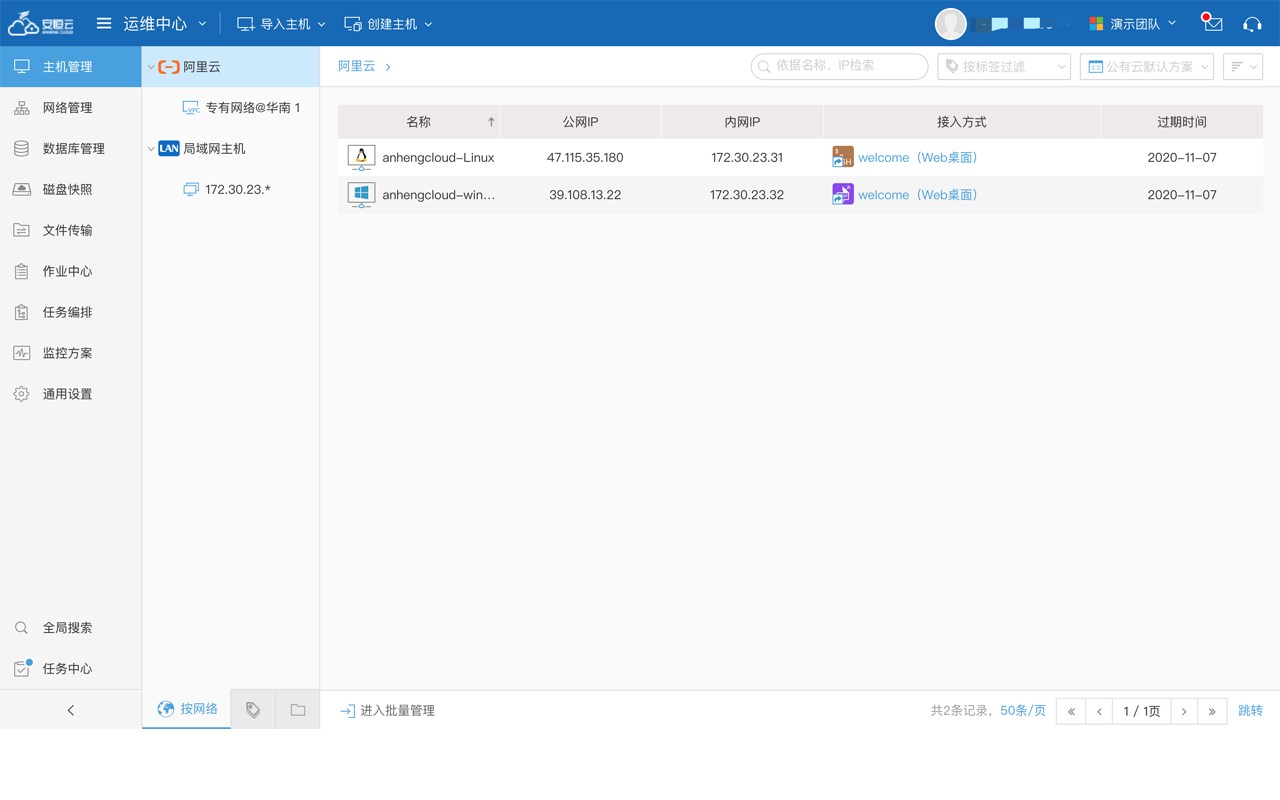Go to the previous page
1280x800 pixels.
pos(1099,711)
